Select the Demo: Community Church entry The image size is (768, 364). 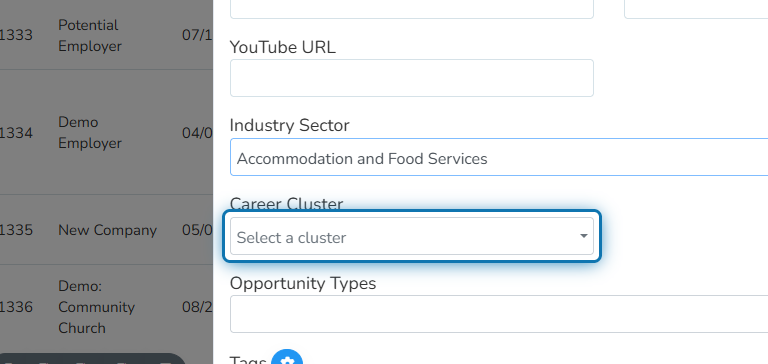tap(96, 307)
